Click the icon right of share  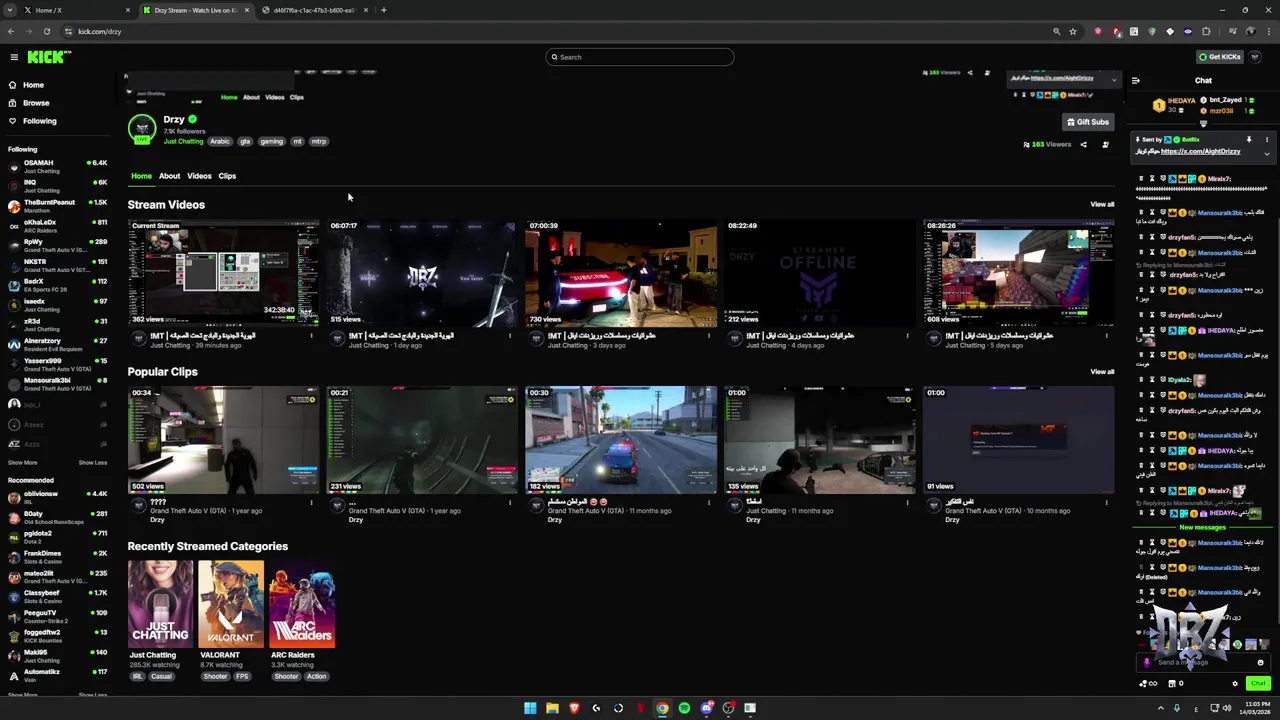click(1105, 145)
